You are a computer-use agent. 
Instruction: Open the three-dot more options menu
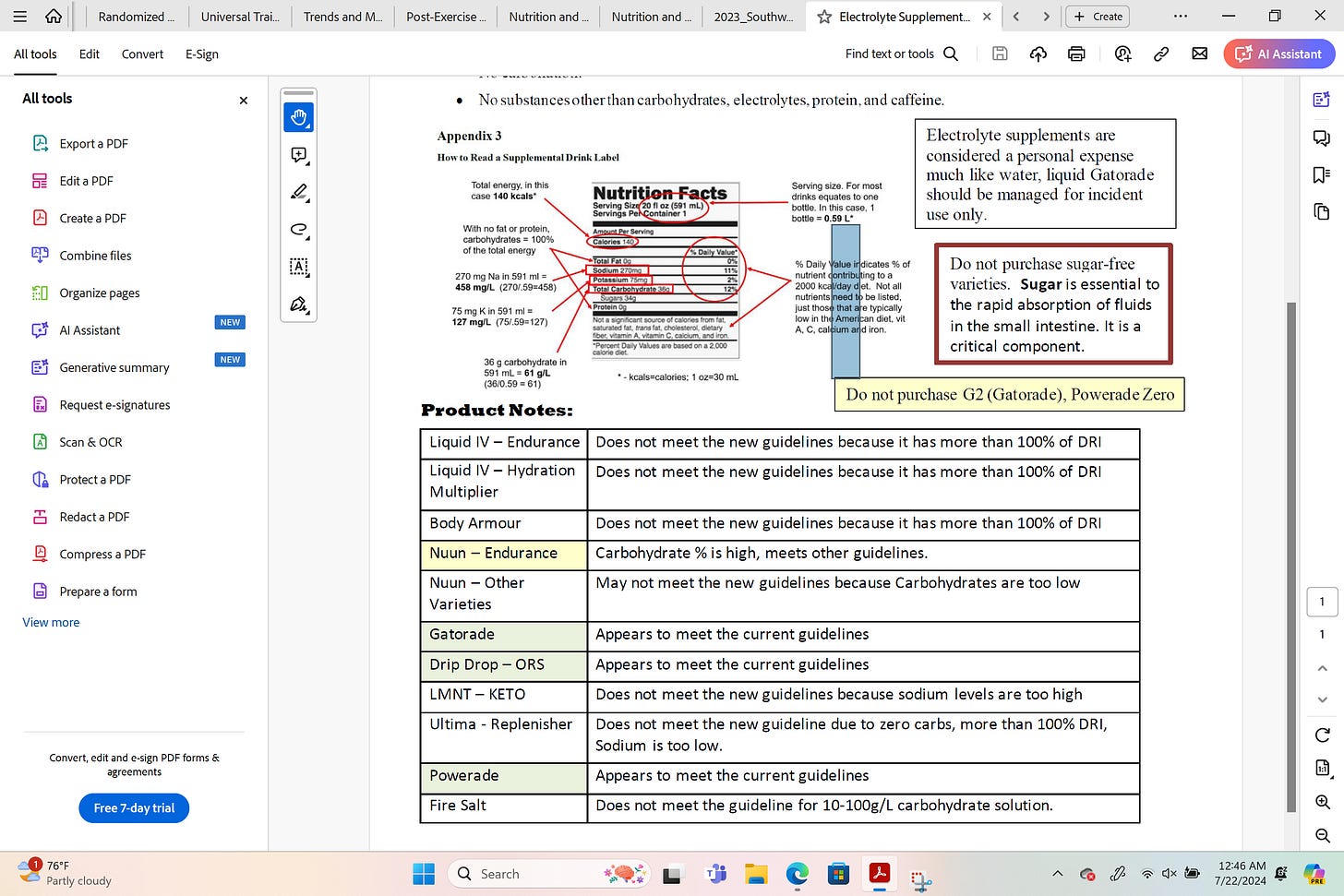pyautogui.click(x=1180, y=17)
